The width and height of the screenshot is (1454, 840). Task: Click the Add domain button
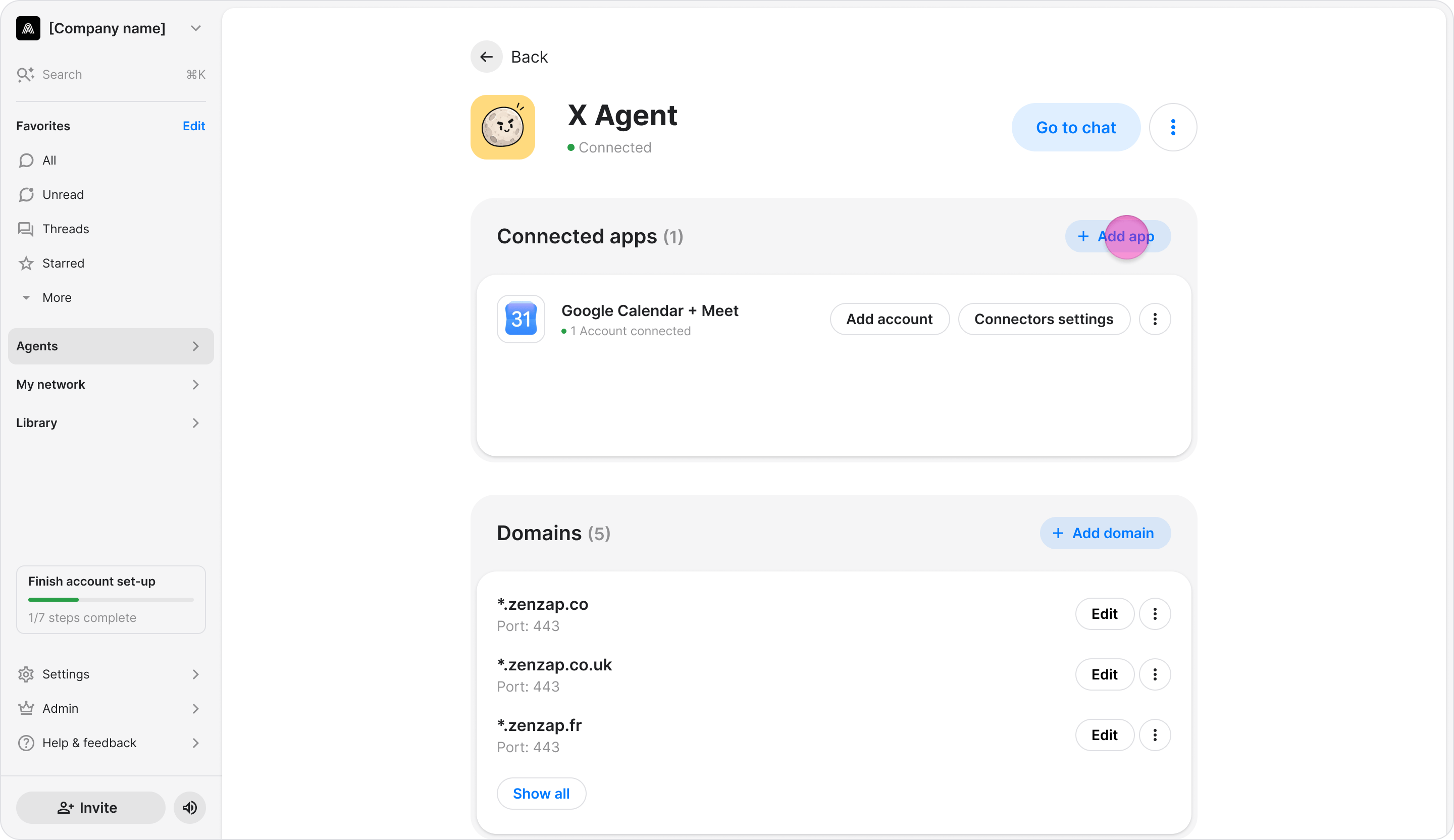1105,533
